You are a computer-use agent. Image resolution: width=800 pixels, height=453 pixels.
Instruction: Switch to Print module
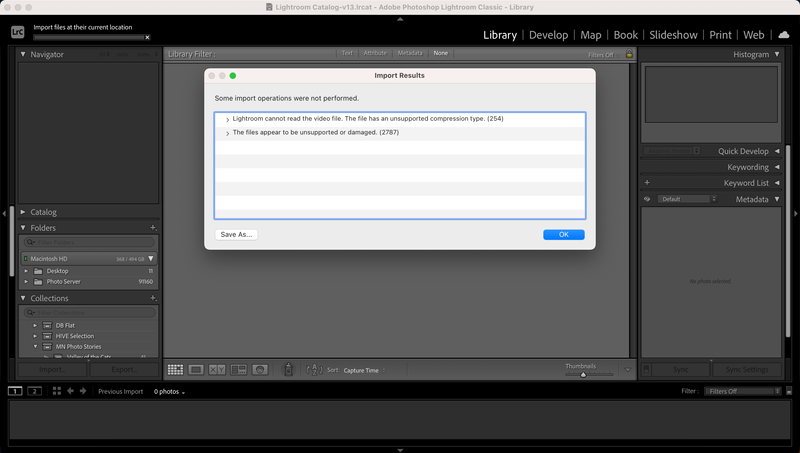(720, 35)
